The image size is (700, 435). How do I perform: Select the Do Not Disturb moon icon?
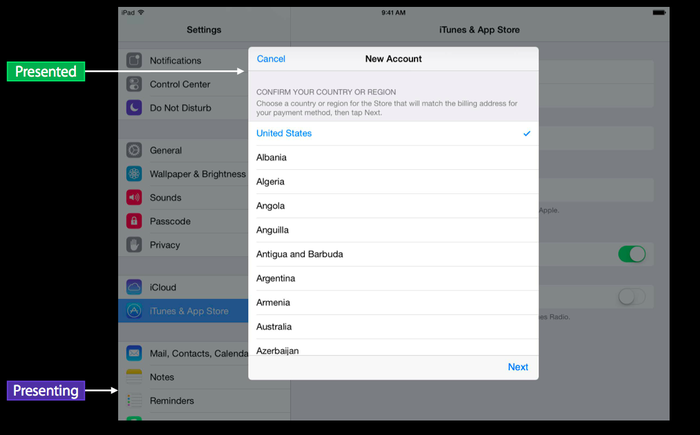point(134,108)
